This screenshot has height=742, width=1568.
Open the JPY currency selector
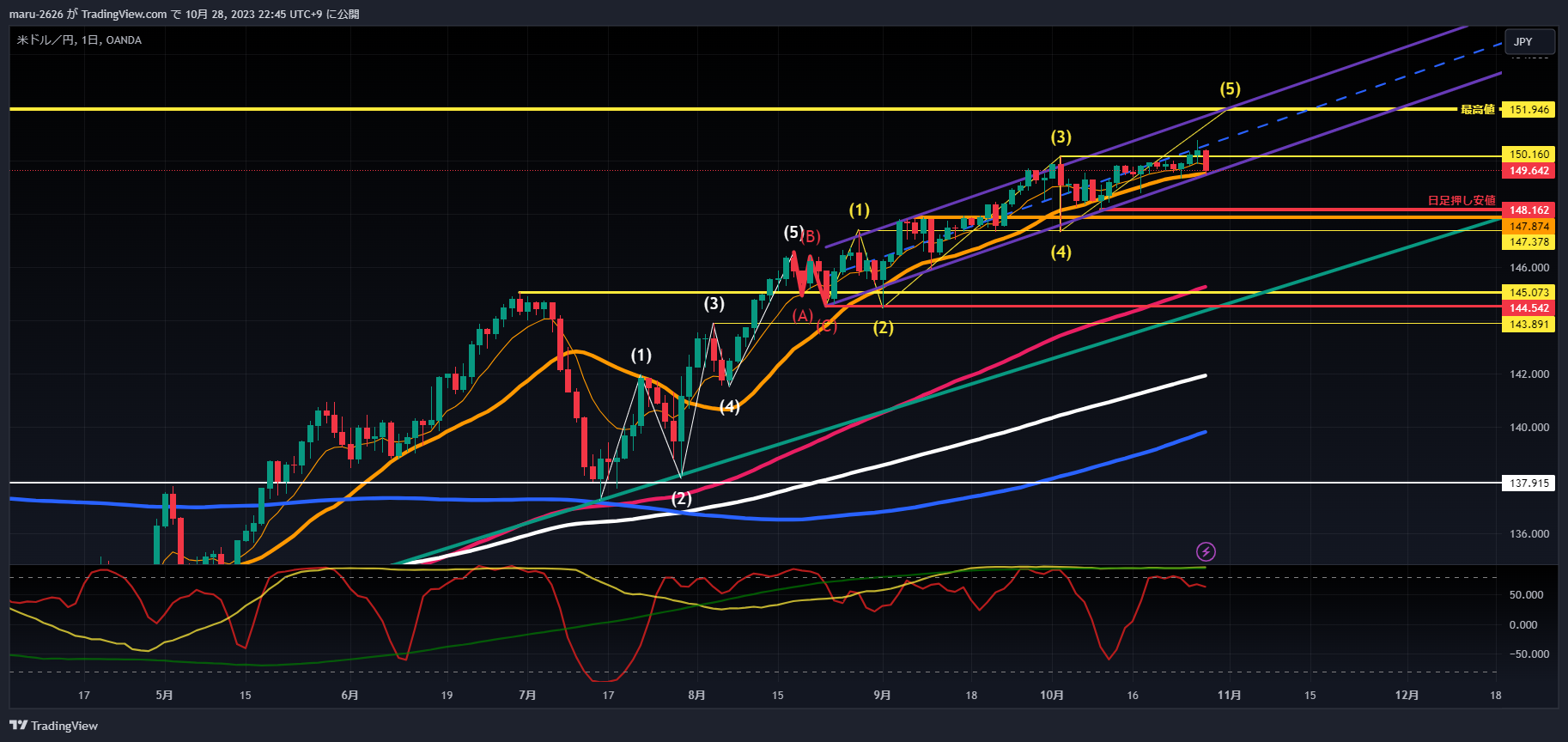(x=1529, y=41)
